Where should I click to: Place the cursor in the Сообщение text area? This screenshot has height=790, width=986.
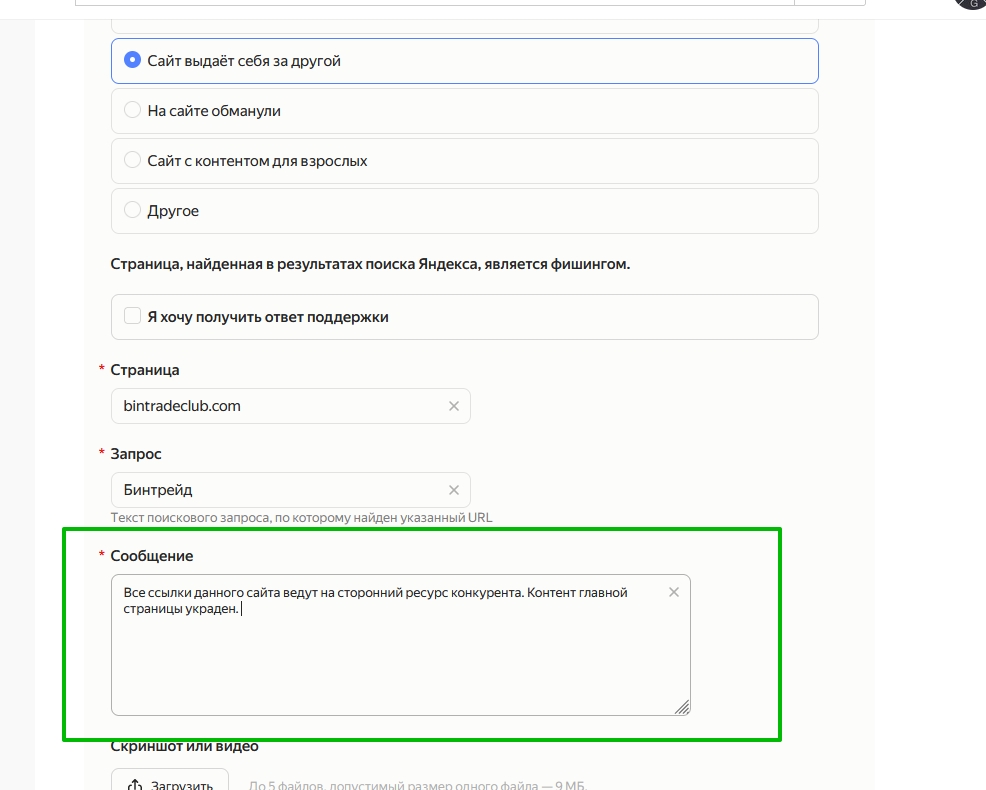tap(400, 660)
